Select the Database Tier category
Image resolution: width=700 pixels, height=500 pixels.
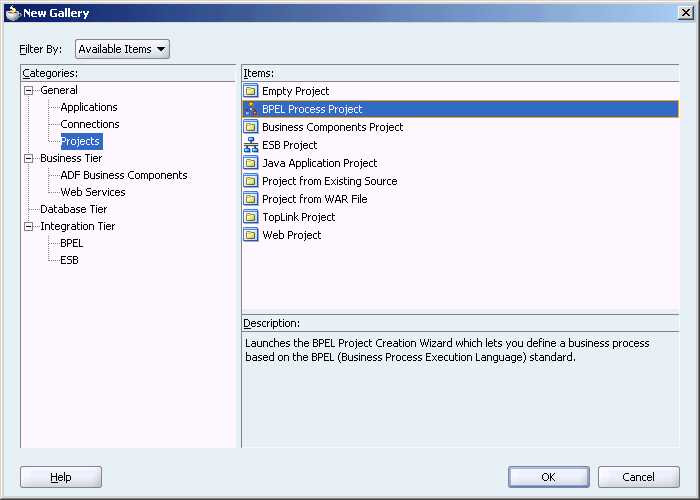pyautogui.click(x=73, y=209)
